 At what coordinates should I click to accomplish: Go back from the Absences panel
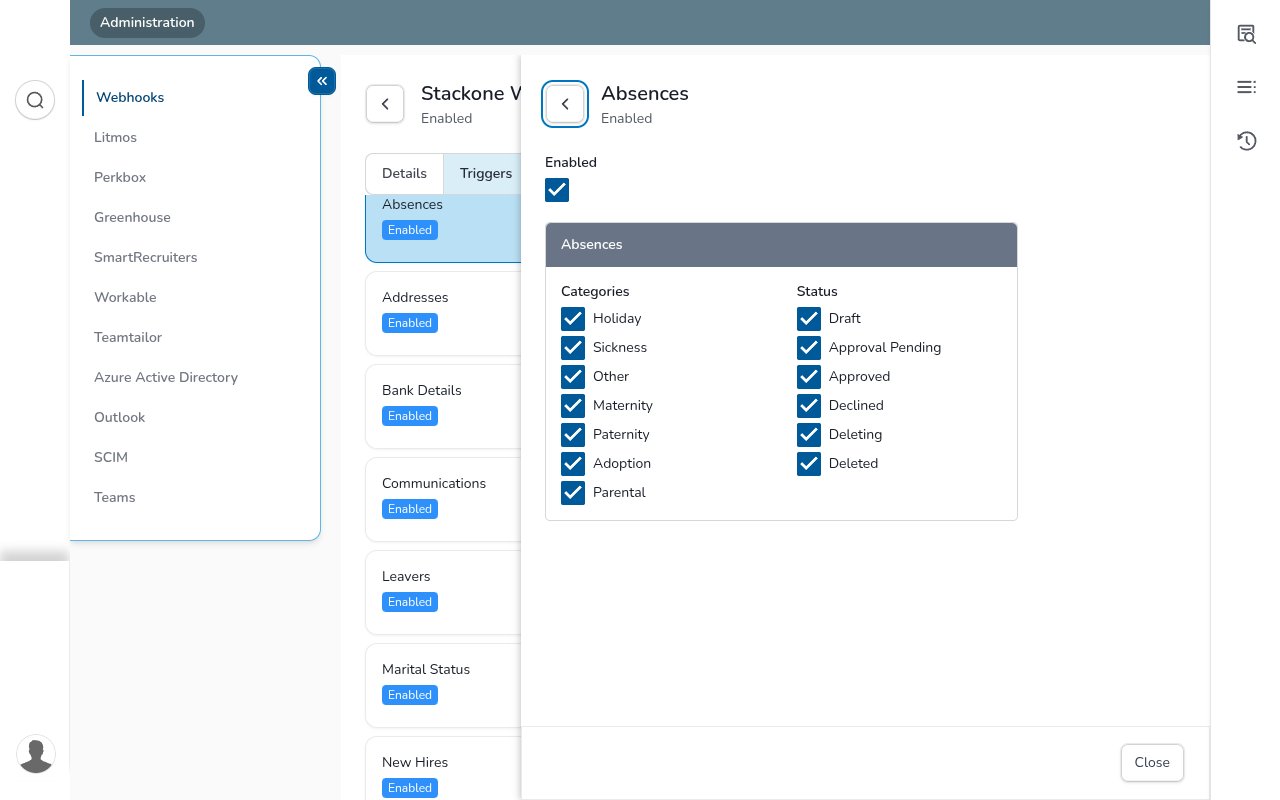(565, 104)
